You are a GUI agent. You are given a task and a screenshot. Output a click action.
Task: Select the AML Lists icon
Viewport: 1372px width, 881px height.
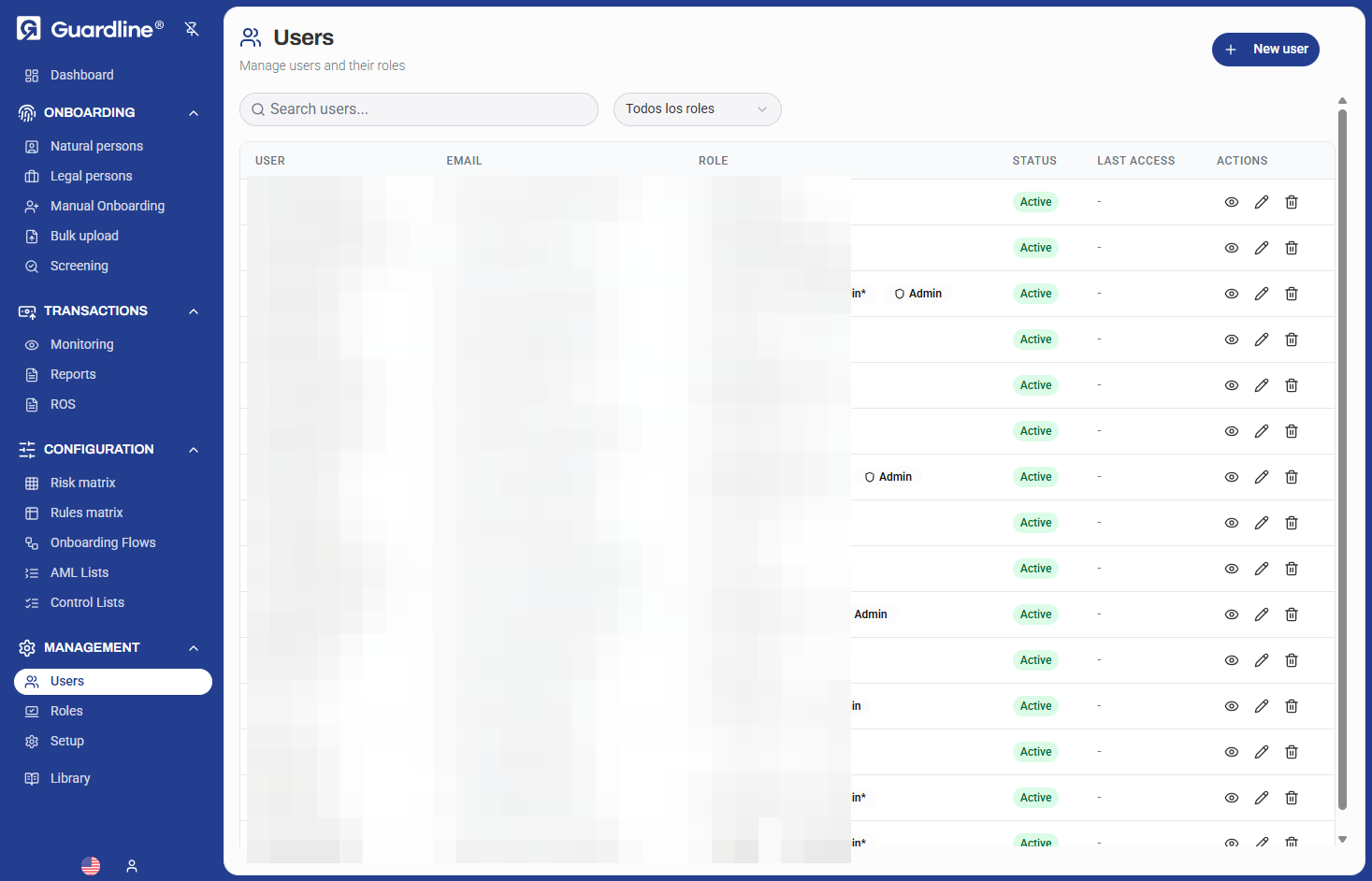[x=31, y=572]
